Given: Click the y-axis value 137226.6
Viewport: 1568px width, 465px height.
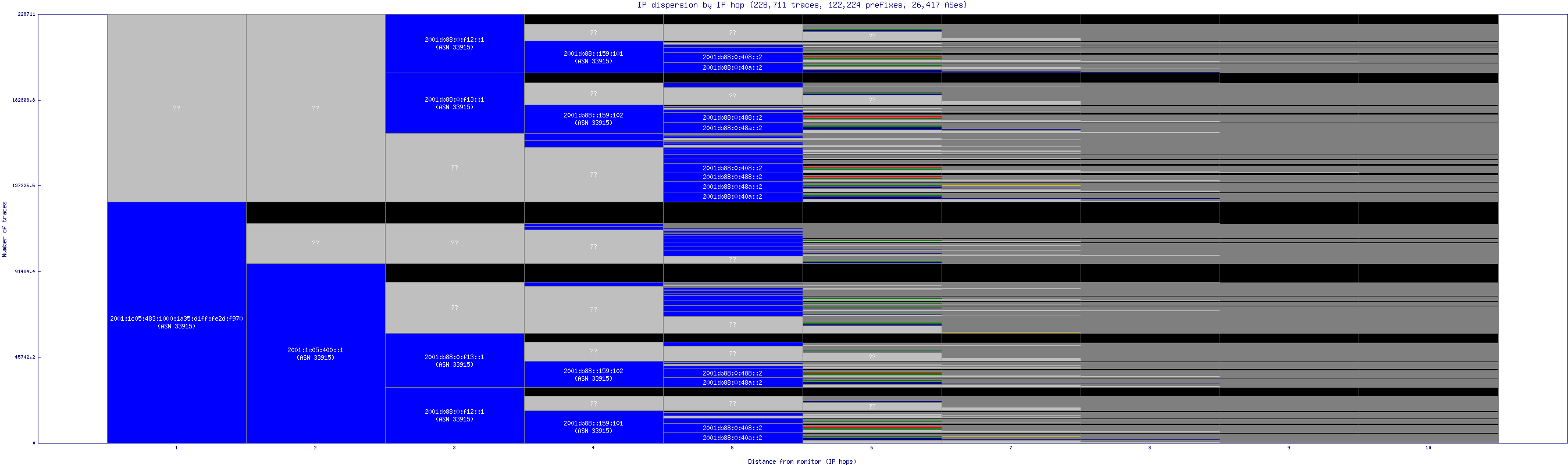Looking at the screenshot, I should point(24,185).
